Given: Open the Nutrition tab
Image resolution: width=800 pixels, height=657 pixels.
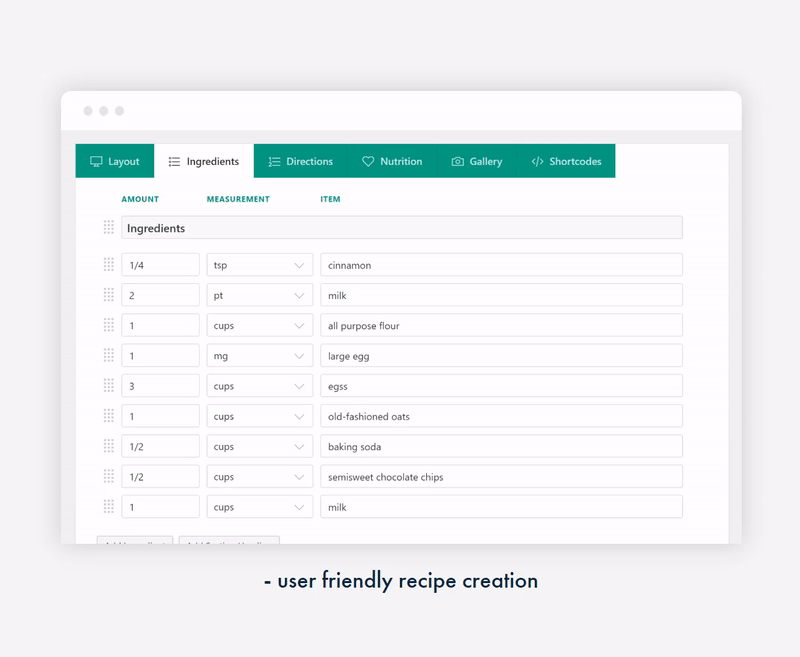Looking at the screenshot, I should click(x=391, y=161).
